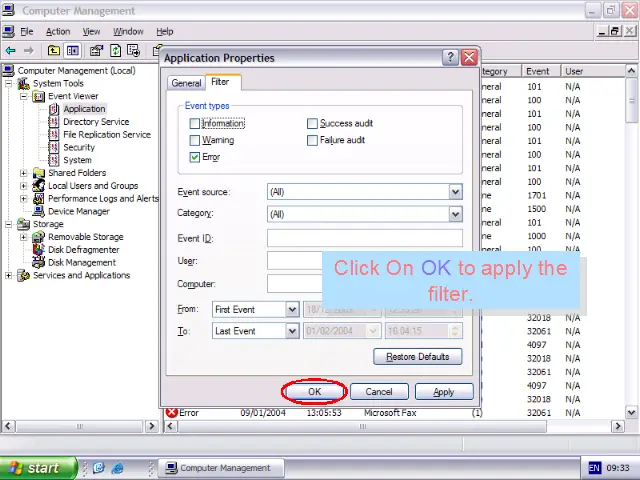This screenshot has width=640, height=480.
Task: Click the Device Manager icon
Action: click(x=39, y=211)
